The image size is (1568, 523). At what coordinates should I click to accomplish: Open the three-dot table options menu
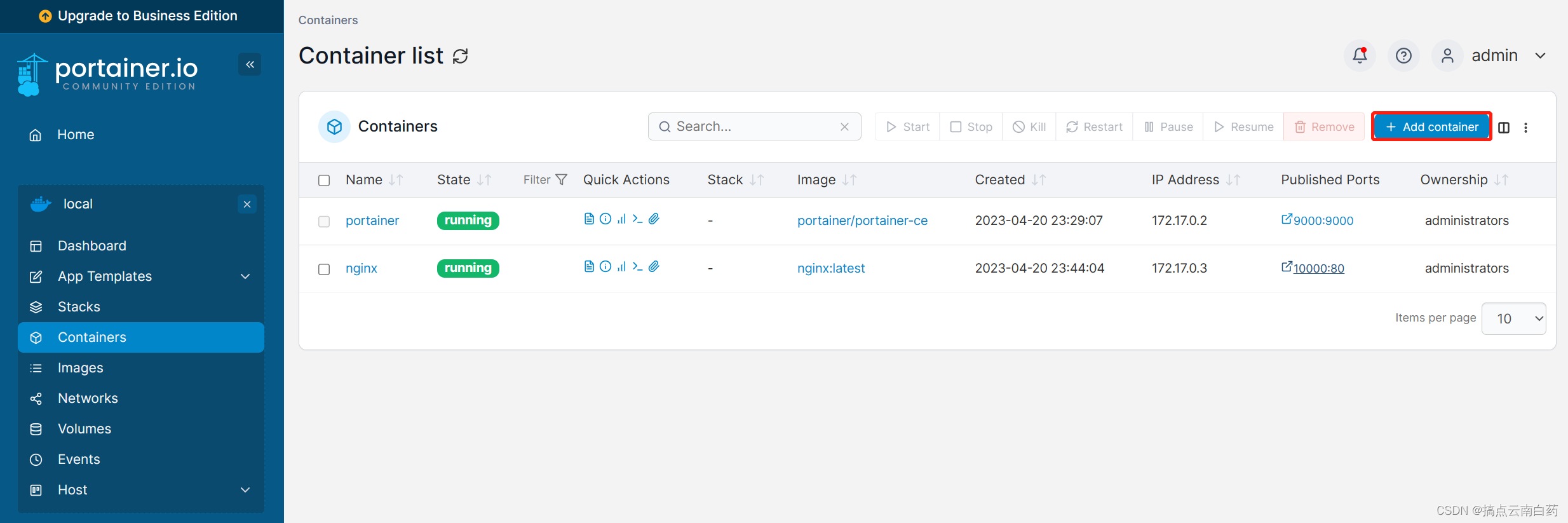pyautogui.click(x=1525, y=127)
